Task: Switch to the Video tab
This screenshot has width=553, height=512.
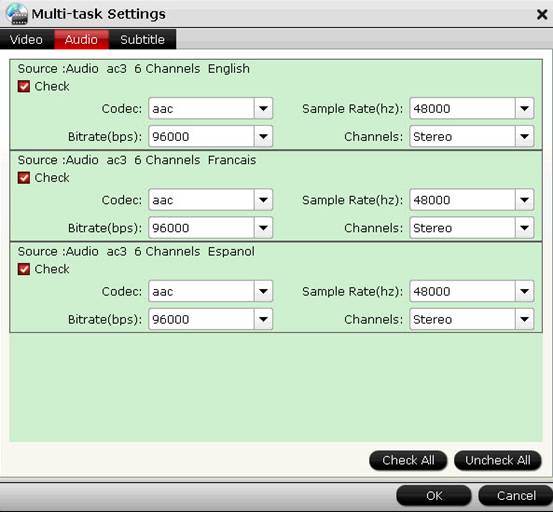Action: coord(27,39)
